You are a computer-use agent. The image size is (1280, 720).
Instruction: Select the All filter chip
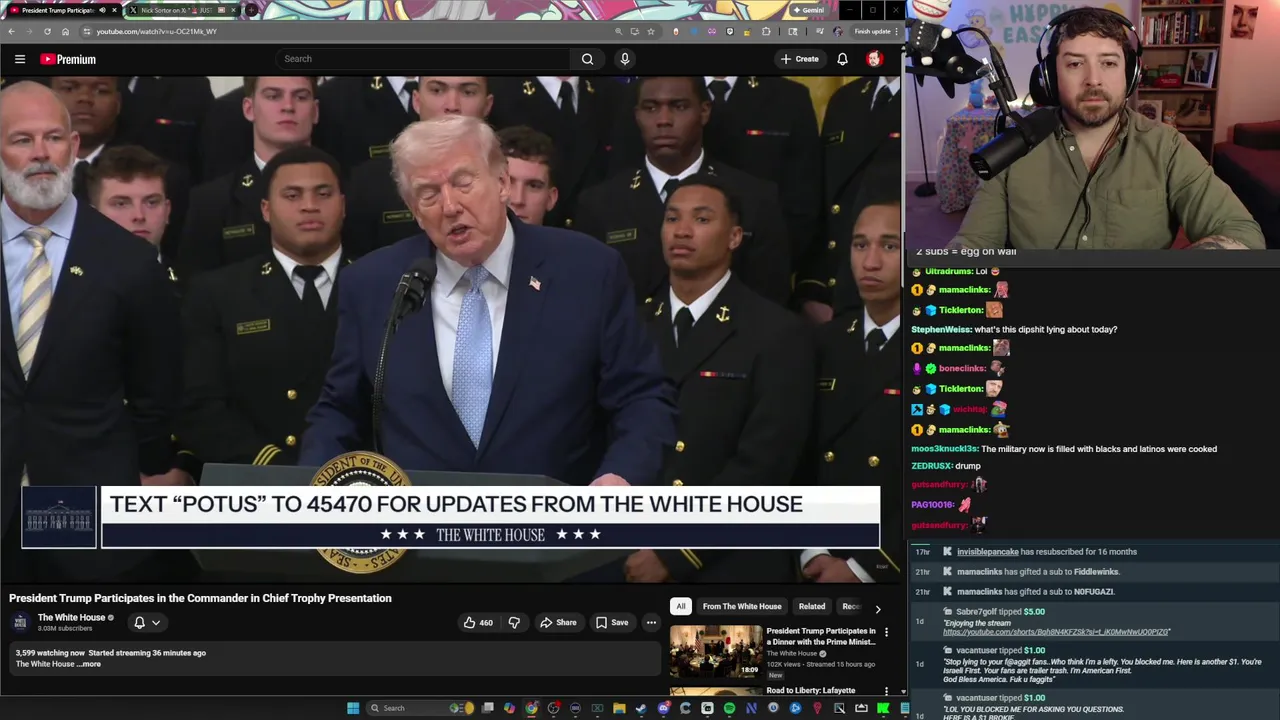pos(680,606)
